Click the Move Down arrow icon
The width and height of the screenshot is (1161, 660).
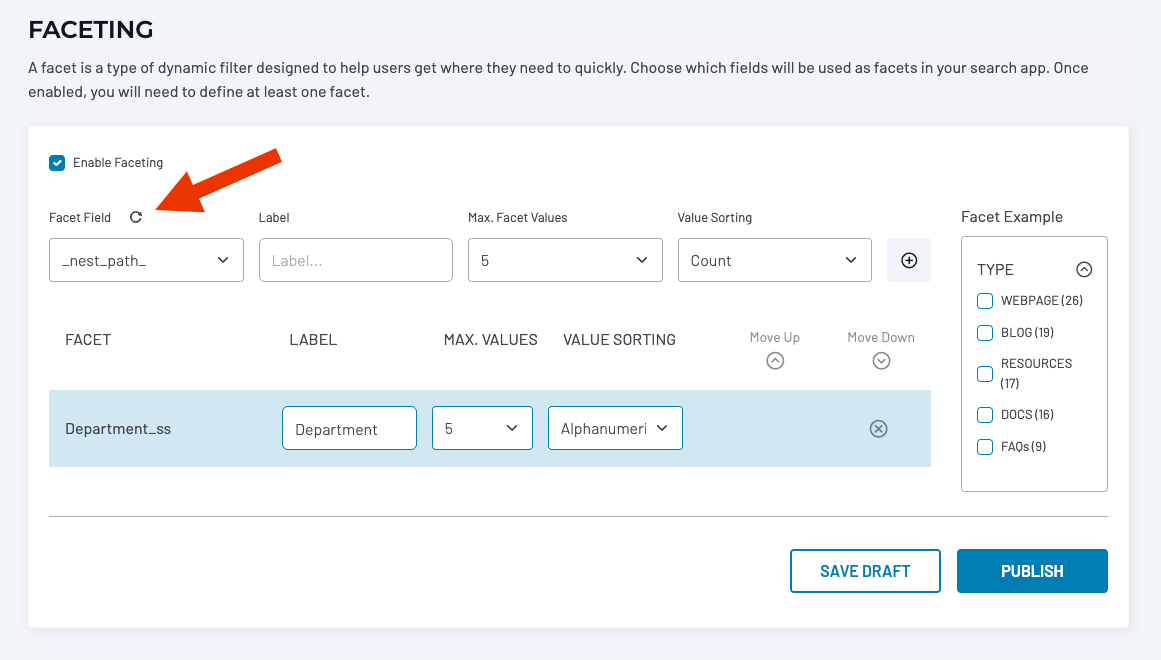pyautogui.click(x=881, y=361)
